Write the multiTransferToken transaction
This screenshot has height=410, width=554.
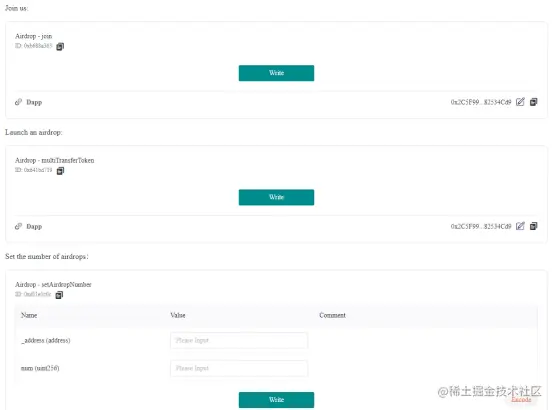pos(276,197)
